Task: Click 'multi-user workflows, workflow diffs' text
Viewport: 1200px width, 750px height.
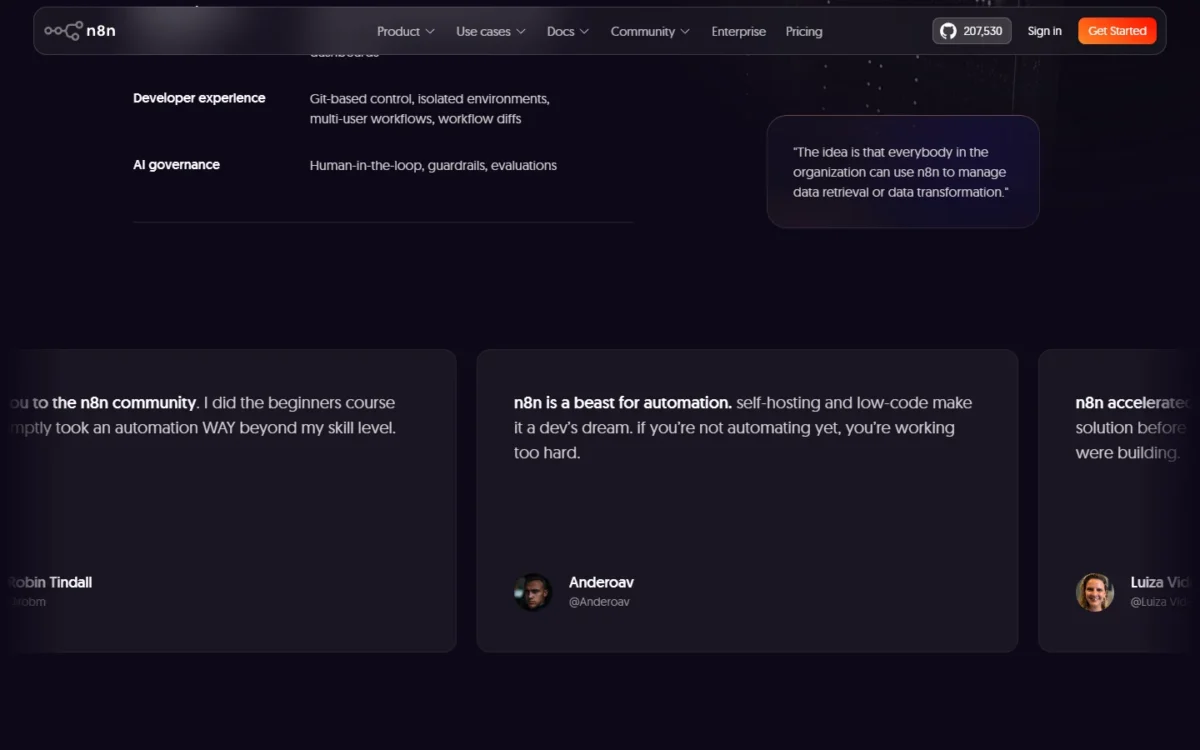Action: coord(415,119)
